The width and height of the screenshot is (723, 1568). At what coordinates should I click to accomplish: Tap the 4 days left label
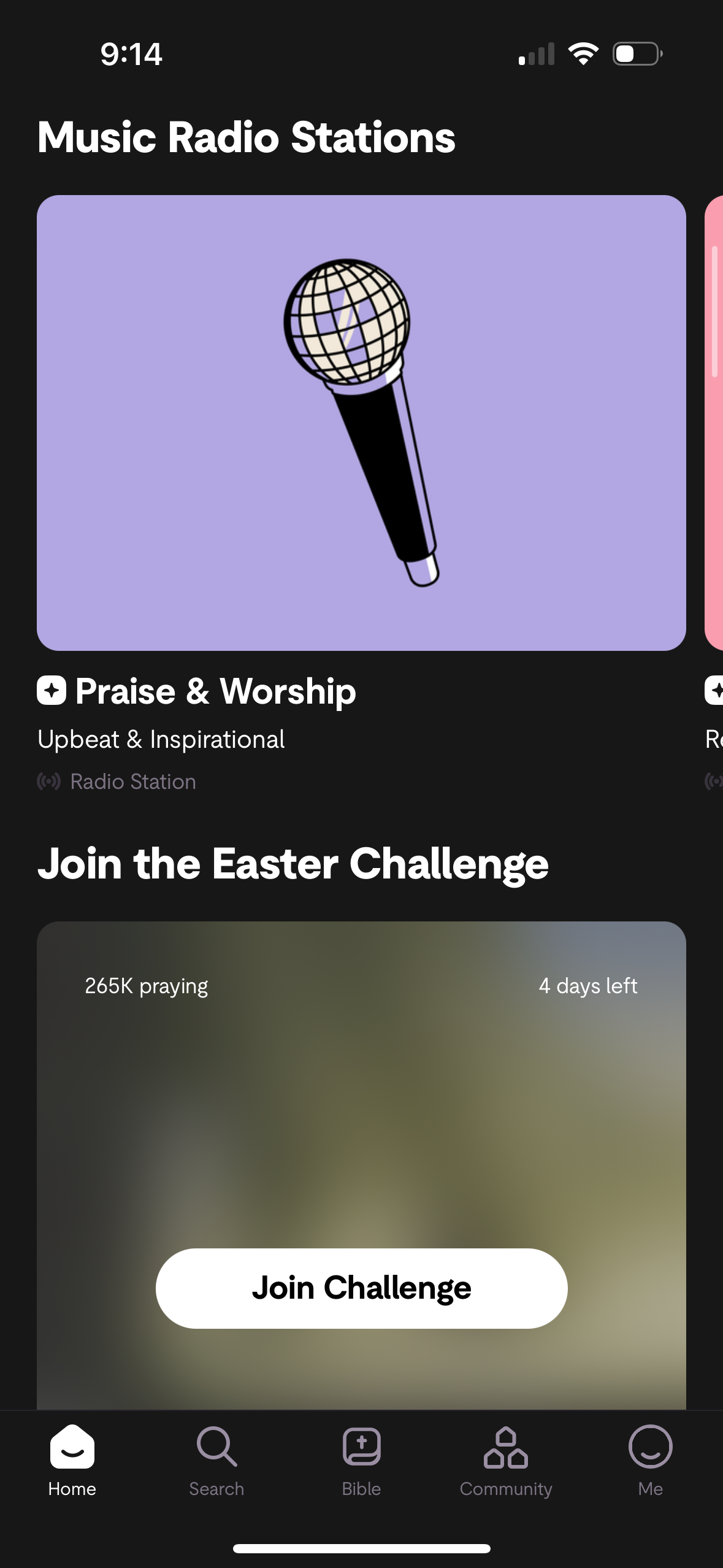pos(587,986)
